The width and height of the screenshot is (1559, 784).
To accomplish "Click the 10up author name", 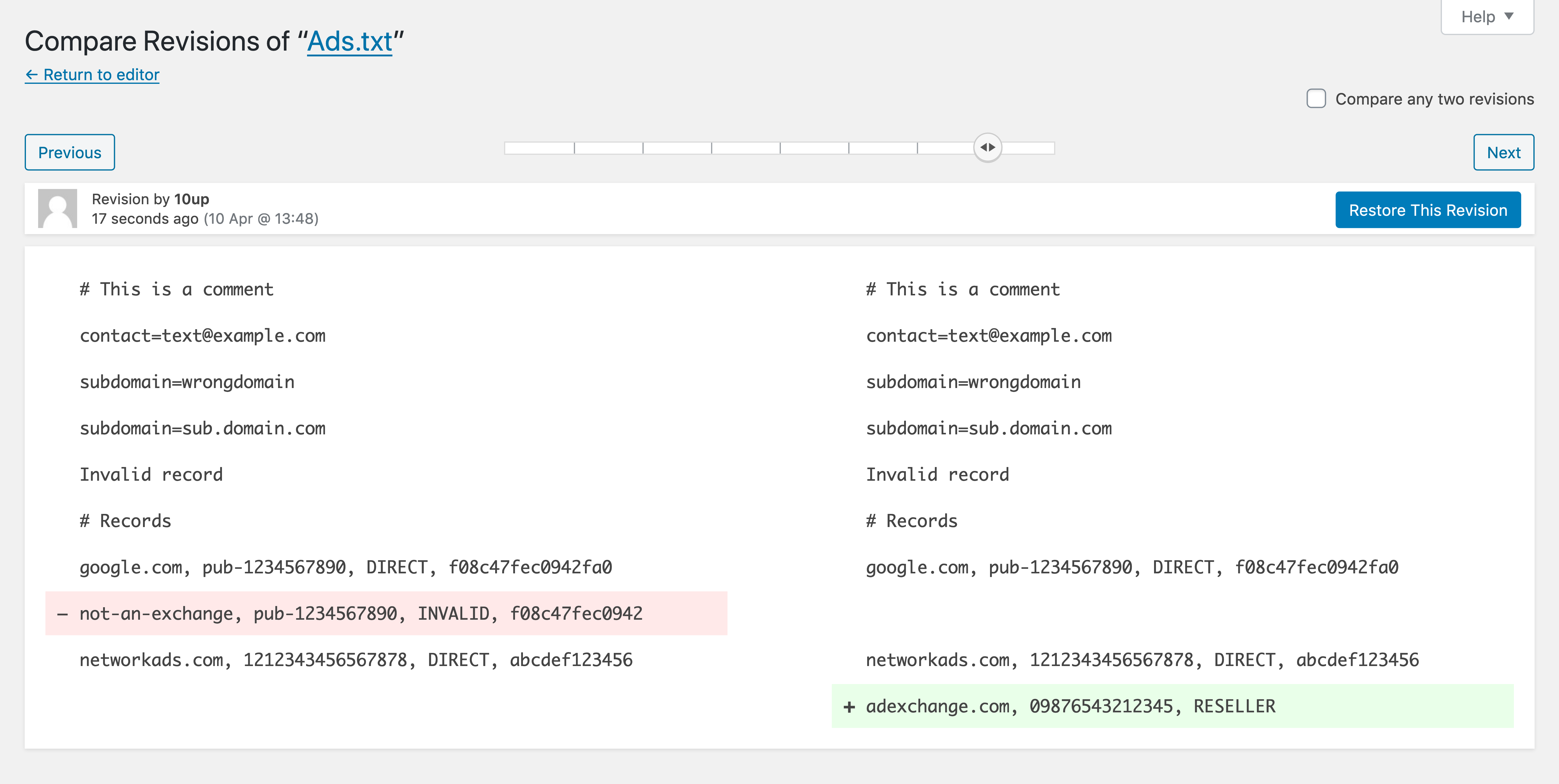I will click(x=191, y=199).
